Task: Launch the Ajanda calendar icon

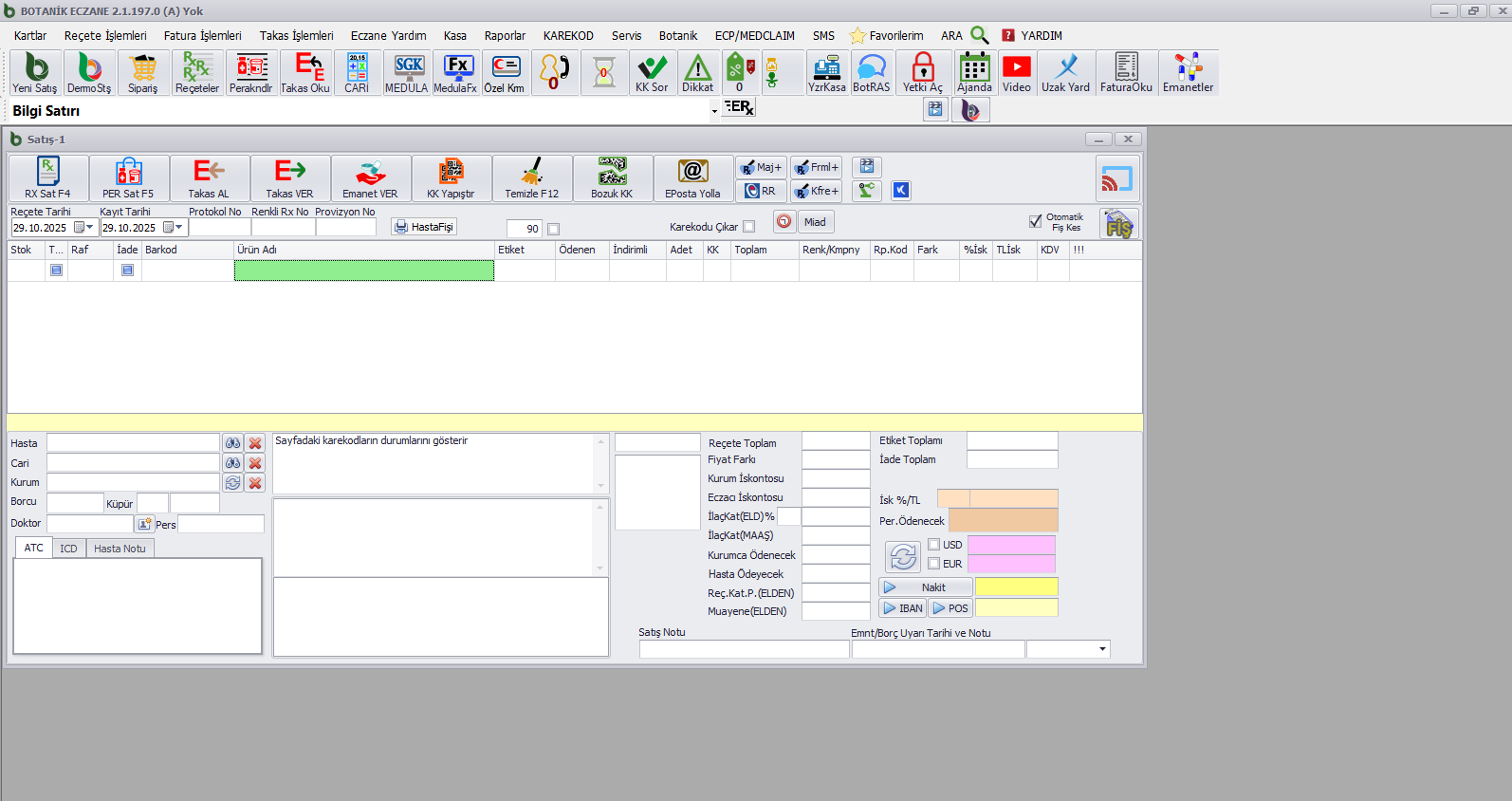Action: [974, 73]
